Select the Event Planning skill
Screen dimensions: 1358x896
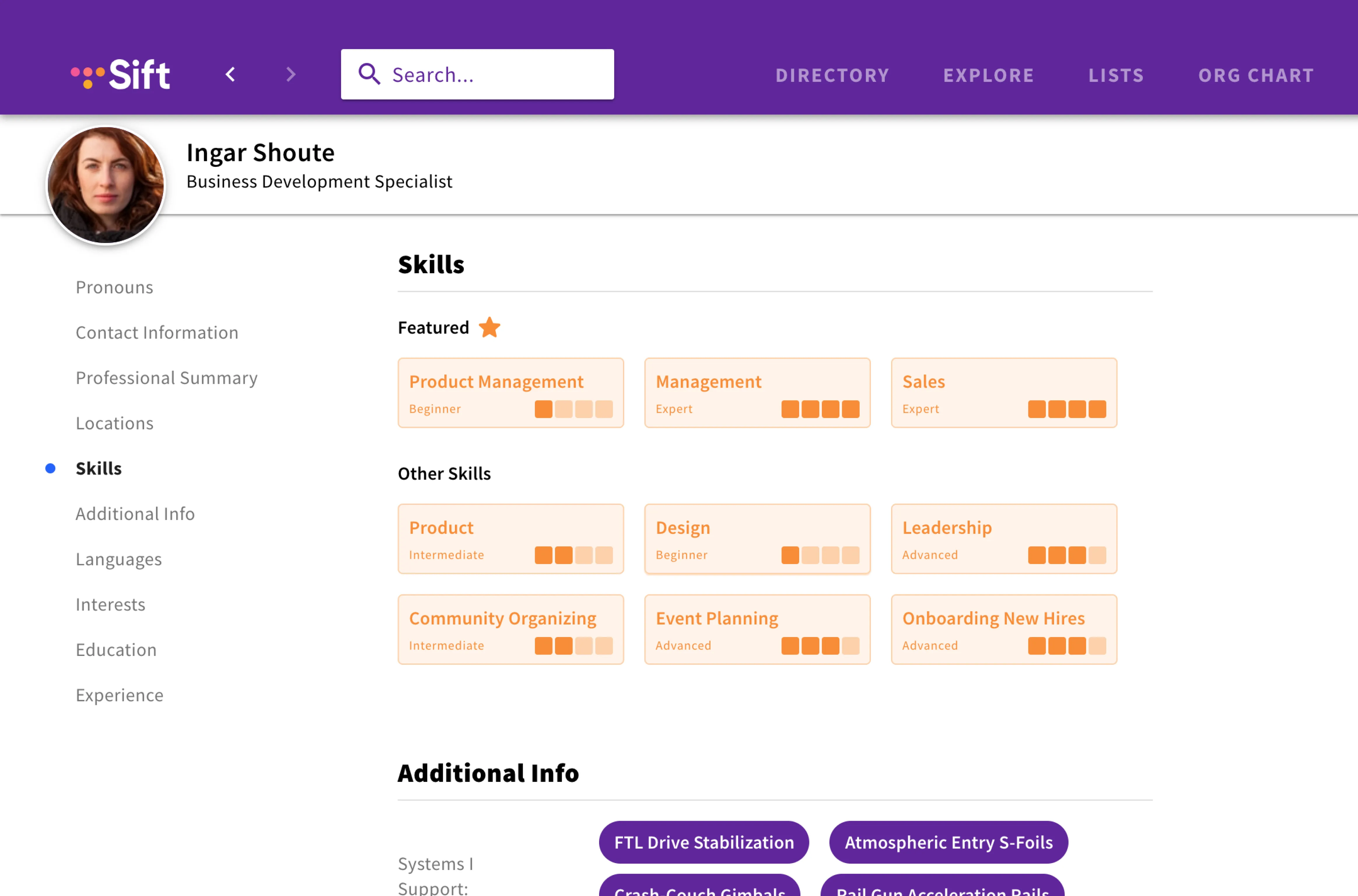pos(756,629)
